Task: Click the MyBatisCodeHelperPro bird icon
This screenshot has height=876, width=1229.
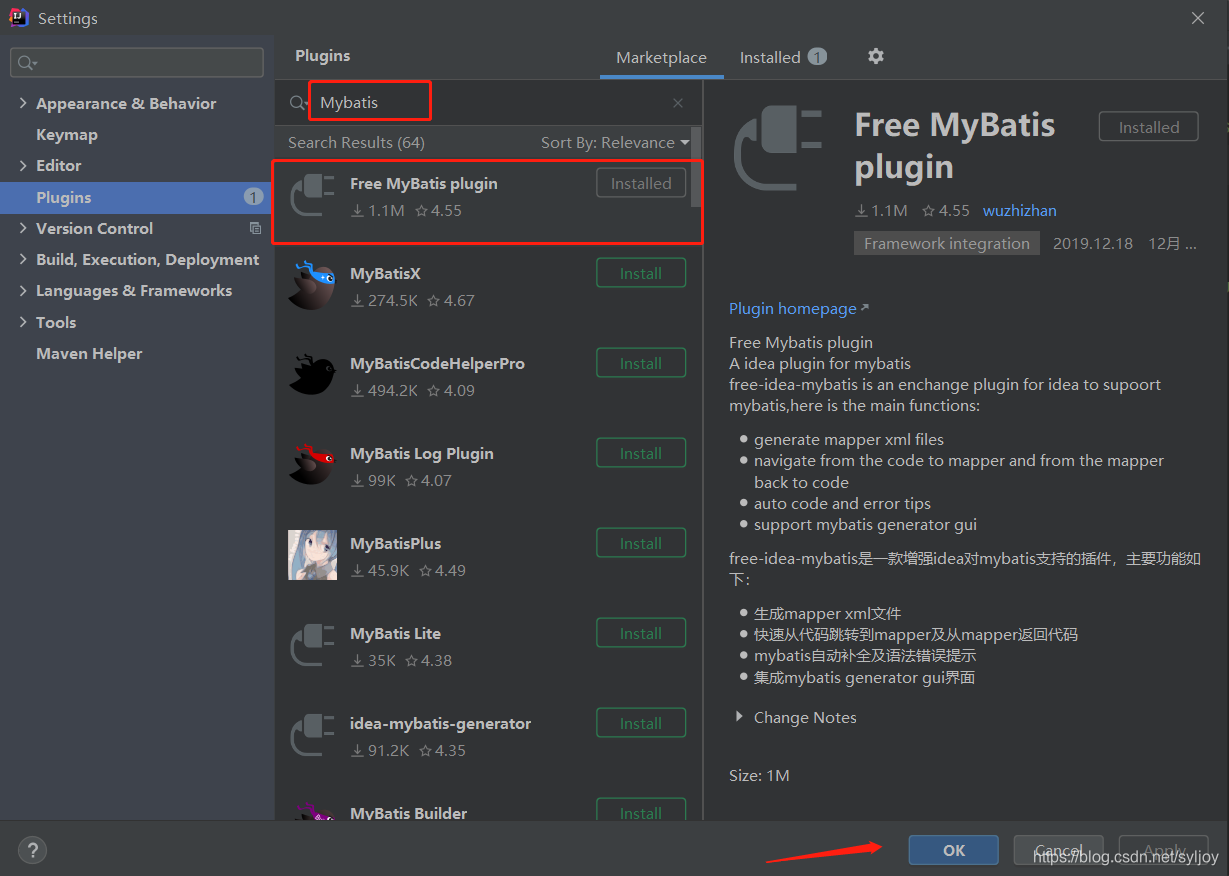Action: (312, 375)
